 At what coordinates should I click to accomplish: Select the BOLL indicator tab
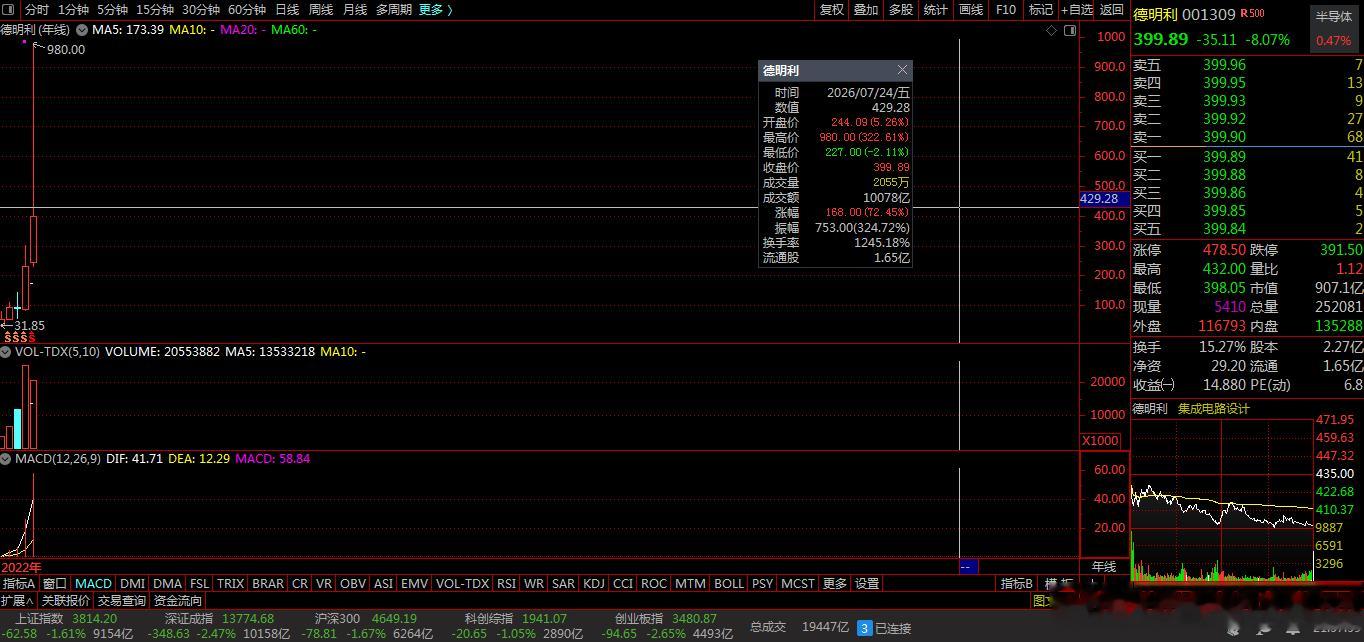(x=729, y=584)
